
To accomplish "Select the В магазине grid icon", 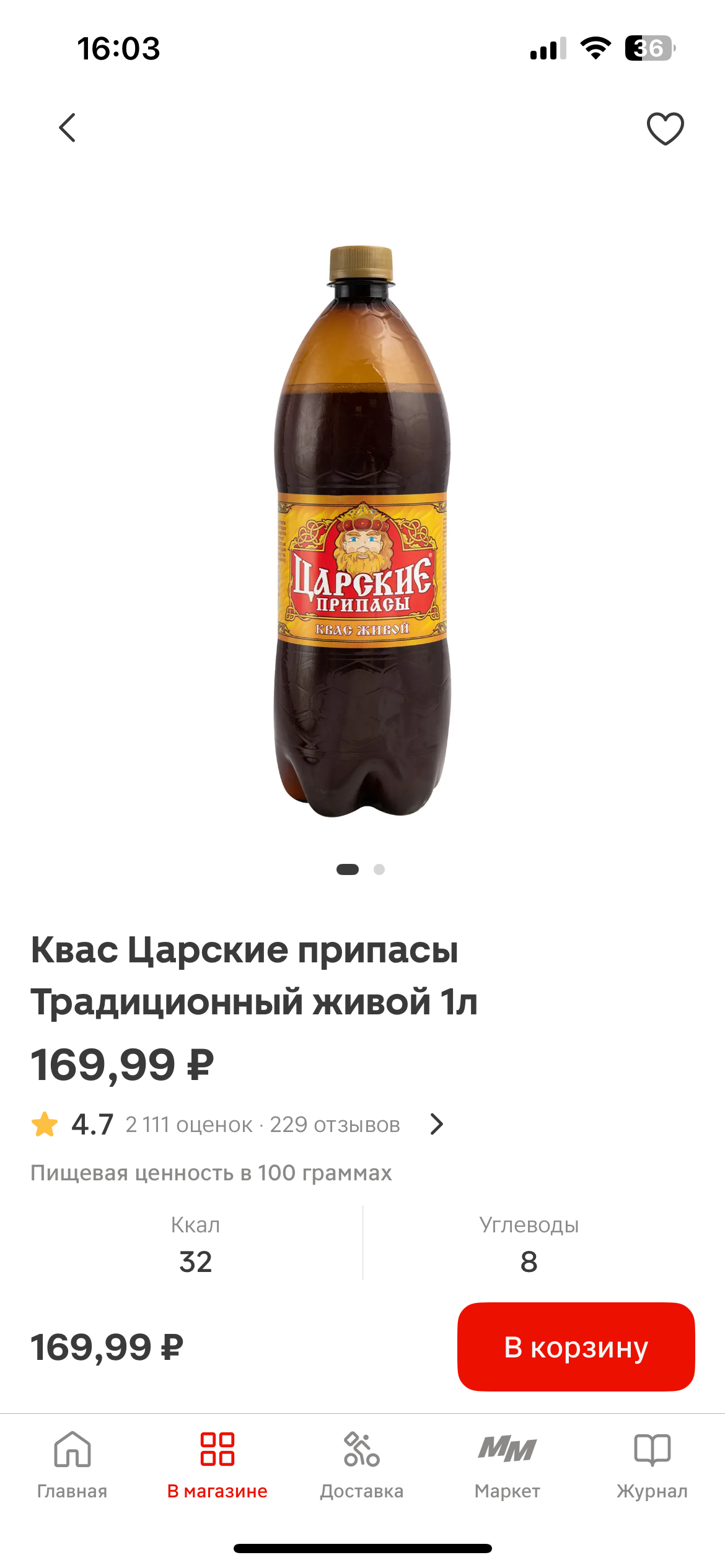I will coord(217,1449).
